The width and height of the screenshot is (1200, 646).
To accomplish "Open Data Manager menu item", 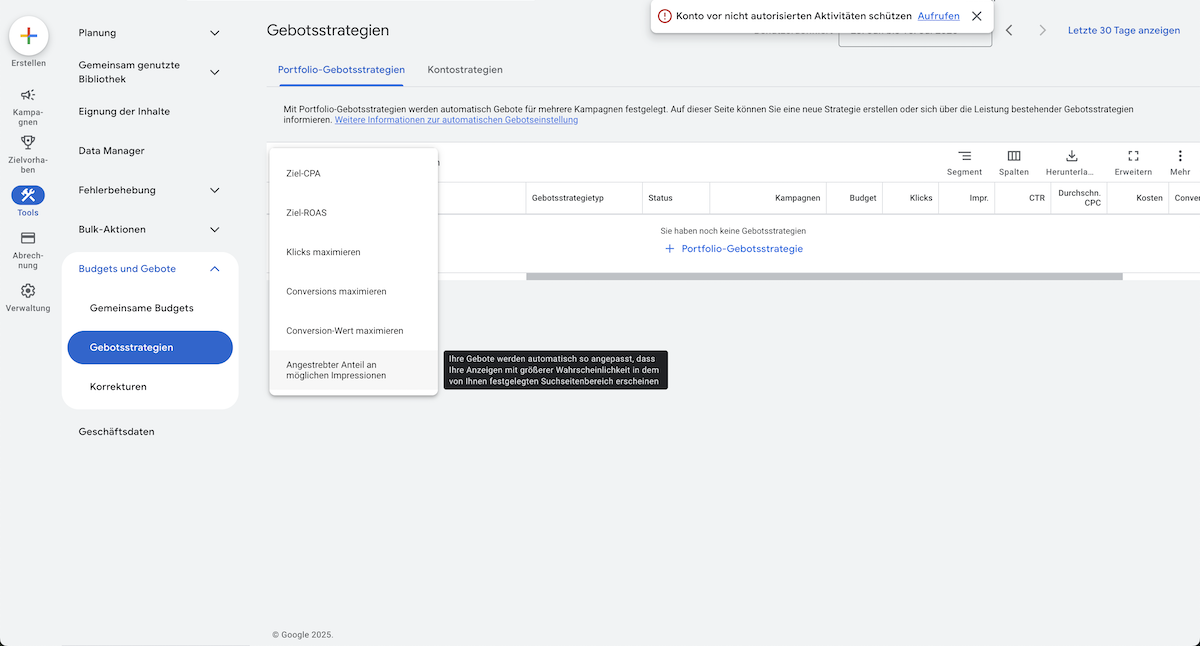I will click(112, 151).
